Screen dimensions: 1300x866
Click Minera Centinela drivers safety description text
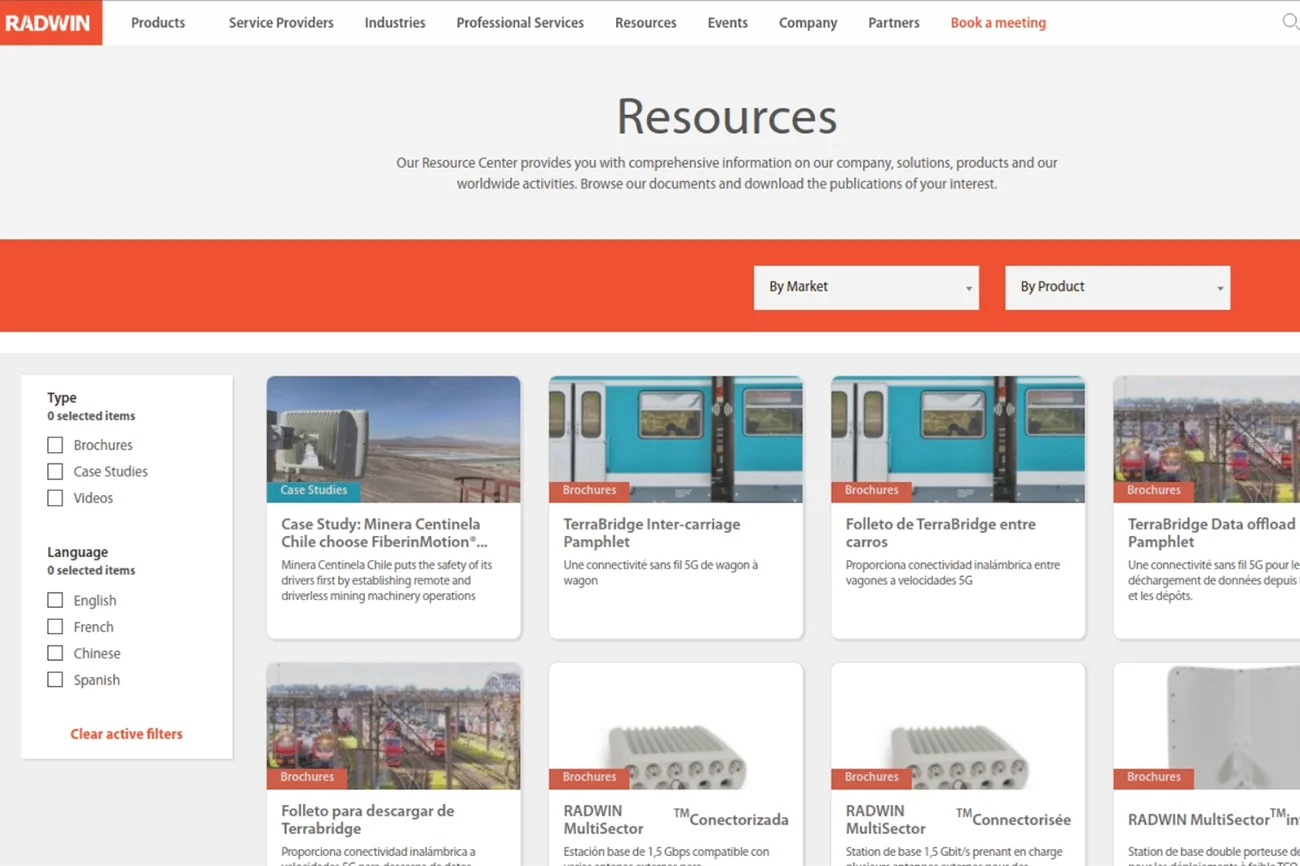click(x=387, y=581)
